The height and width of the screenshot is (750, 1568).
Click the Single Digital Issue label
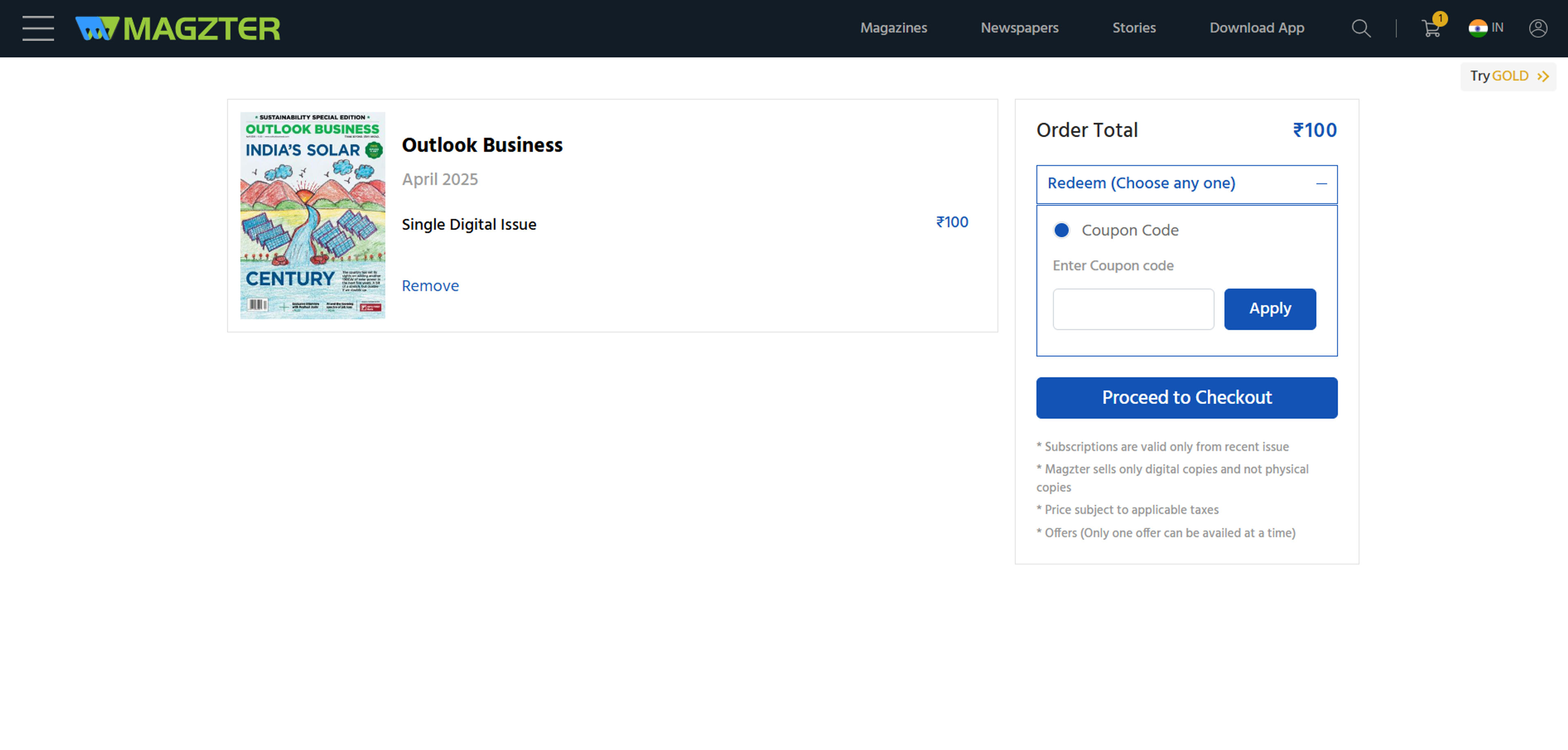point(469,225)
